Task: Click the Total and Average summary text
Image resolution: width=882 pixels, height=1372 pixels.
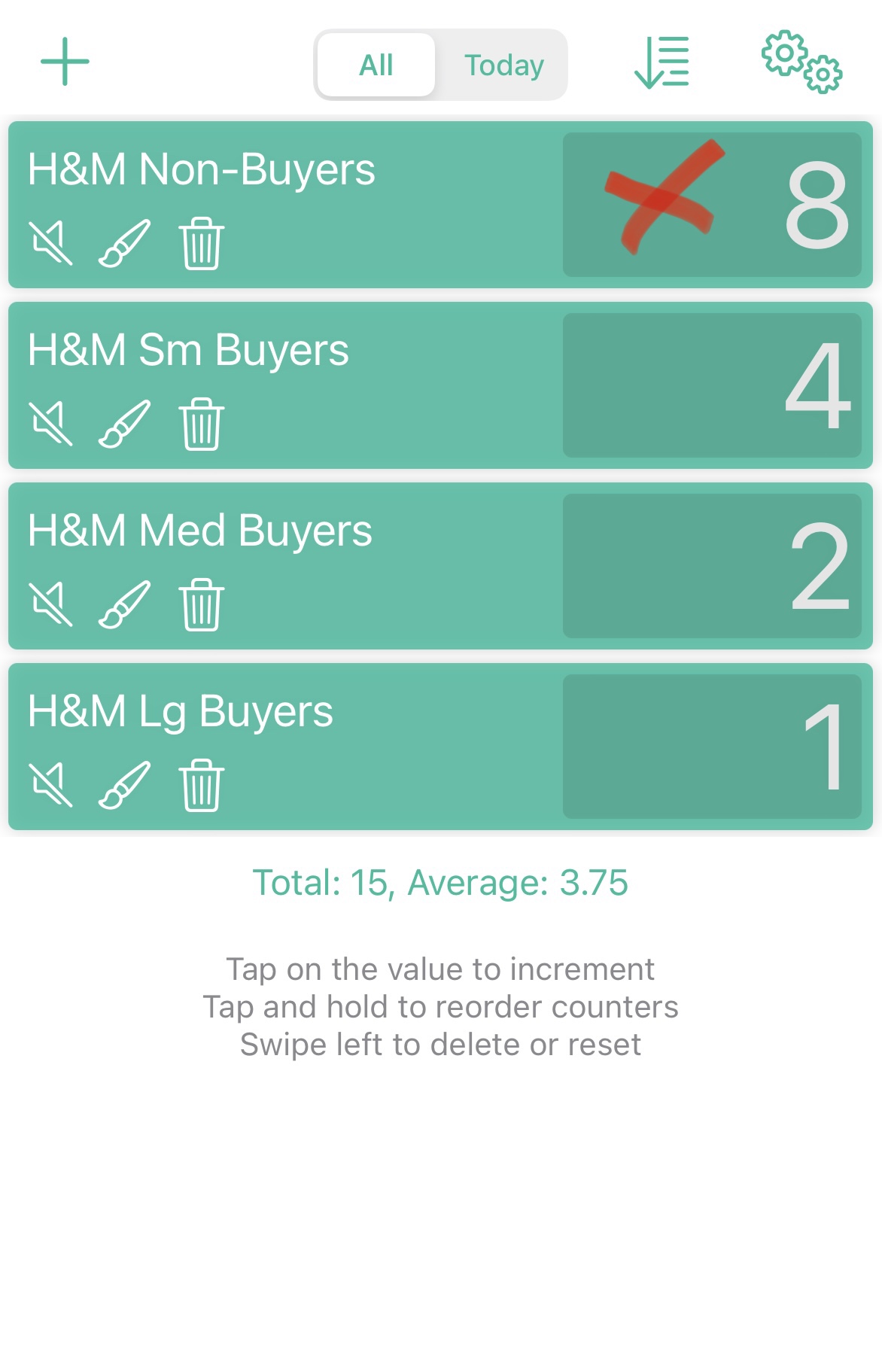Action: 440,883
